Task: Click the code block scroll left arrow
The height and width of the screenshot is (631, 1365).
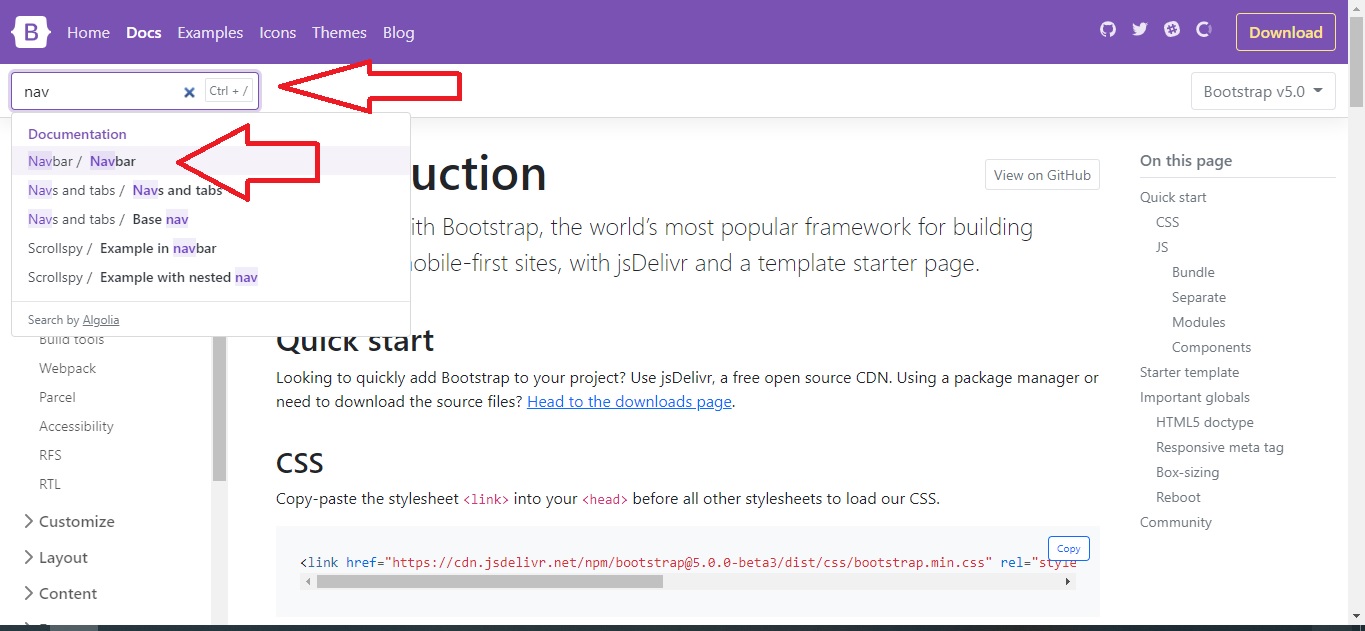Action: pos(308,581)
